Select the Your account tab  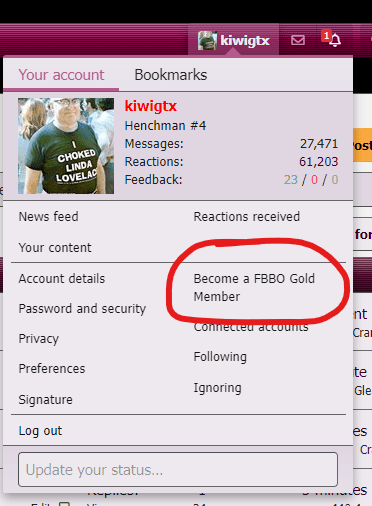point(61,75)
